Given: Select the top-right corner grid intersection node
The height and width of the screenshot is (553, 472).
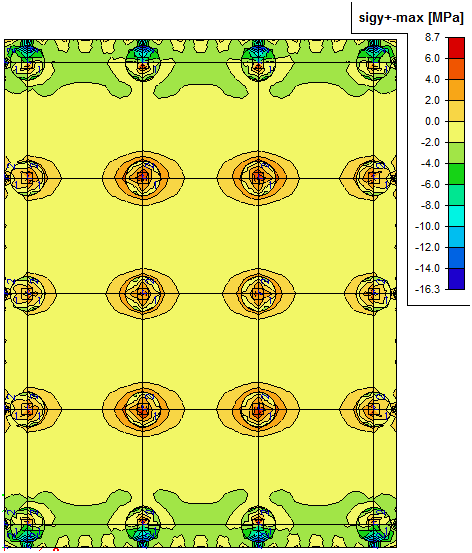Looking at the screenshot, I should (x=374, y=63).
